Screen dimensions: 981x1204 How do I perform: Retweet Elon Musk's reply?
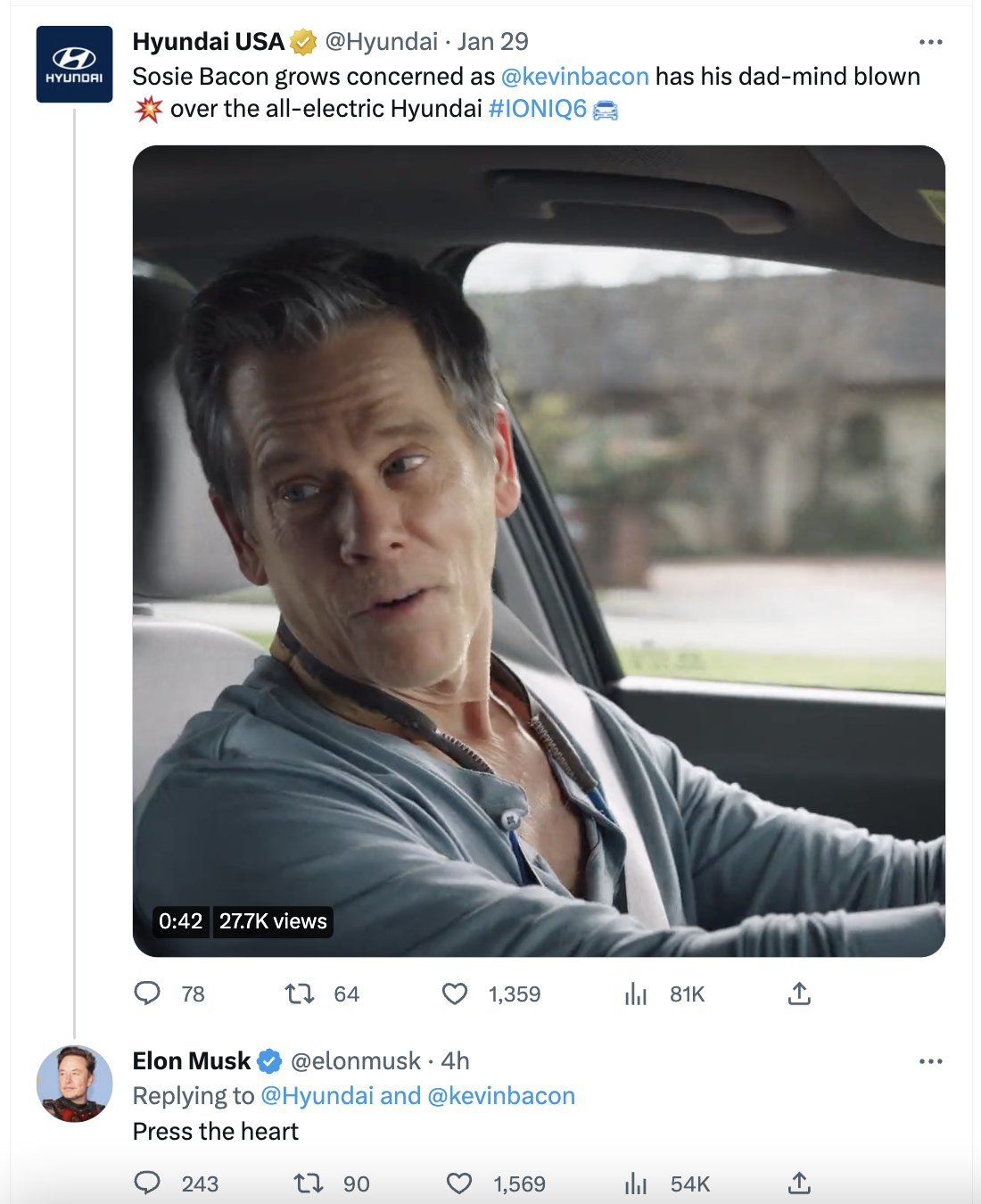point(307,1183)
